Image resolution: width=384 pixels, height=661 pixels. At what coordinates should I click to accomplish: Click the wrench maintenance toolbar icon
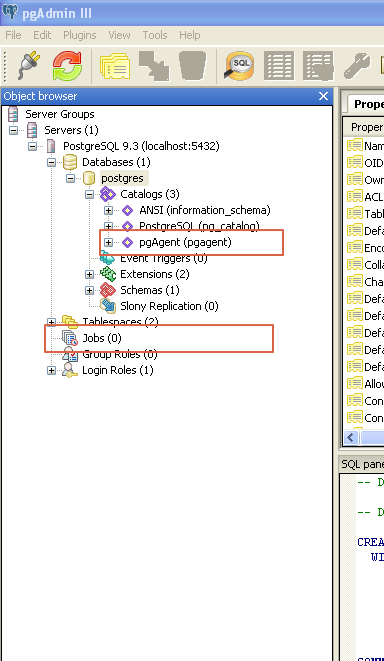point(357,66)
